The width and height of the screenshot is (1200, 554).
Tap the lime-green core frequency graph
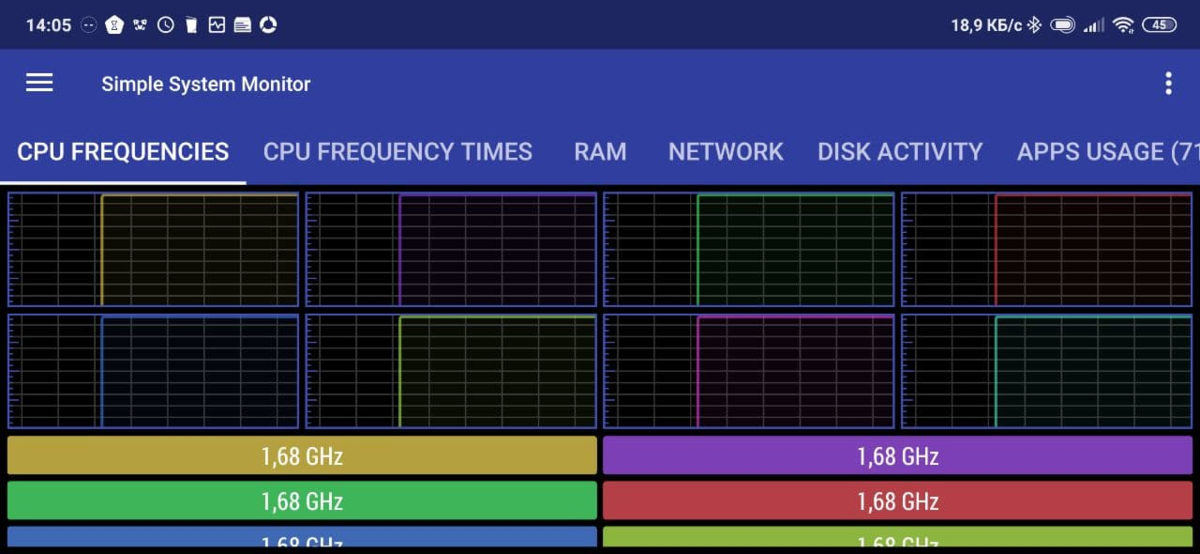tap(451, 371)
